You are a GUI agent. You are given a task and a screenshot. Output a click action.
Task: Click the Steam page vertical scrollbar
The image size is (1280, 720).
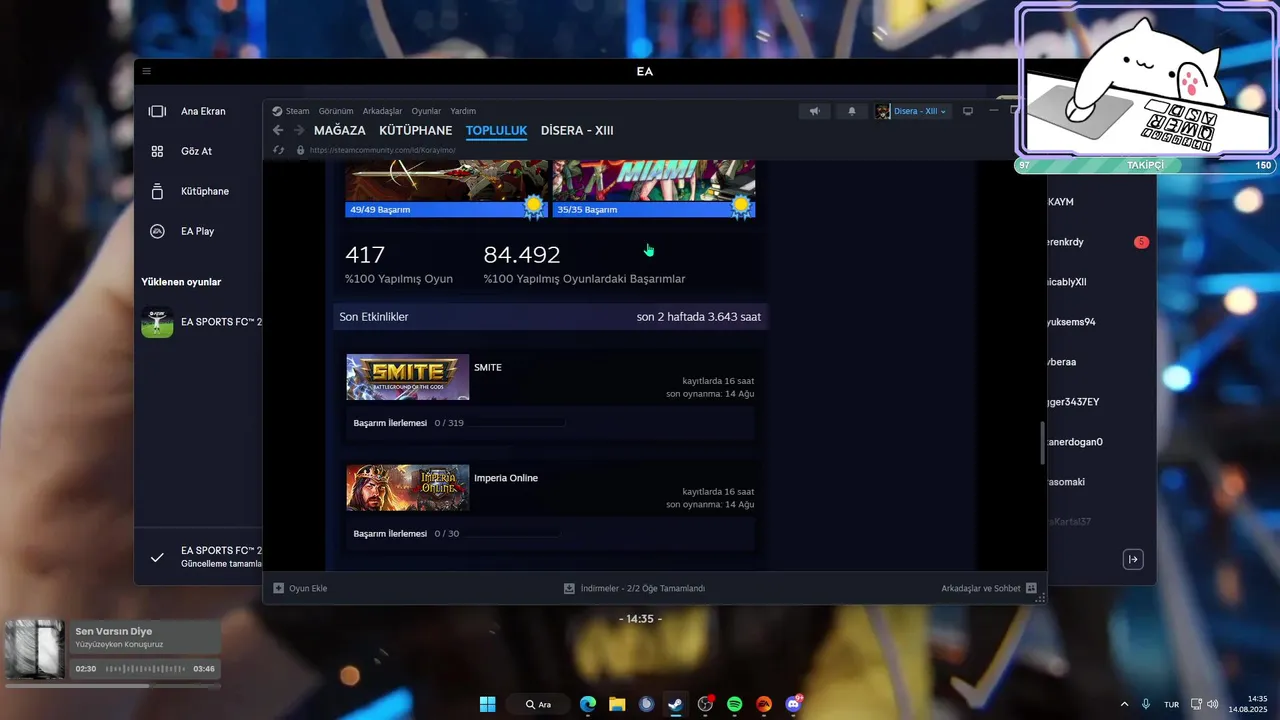[x=1043, y=442]
